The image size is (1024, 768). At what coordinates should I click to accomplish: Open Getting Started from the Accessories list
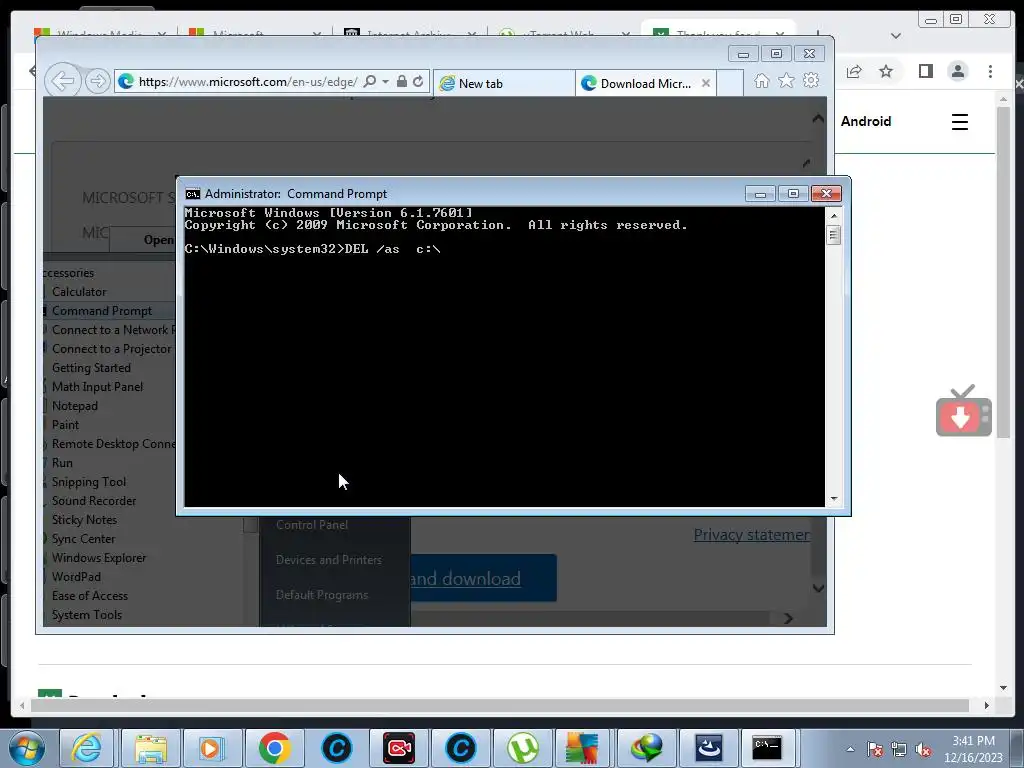coord(91,368)
